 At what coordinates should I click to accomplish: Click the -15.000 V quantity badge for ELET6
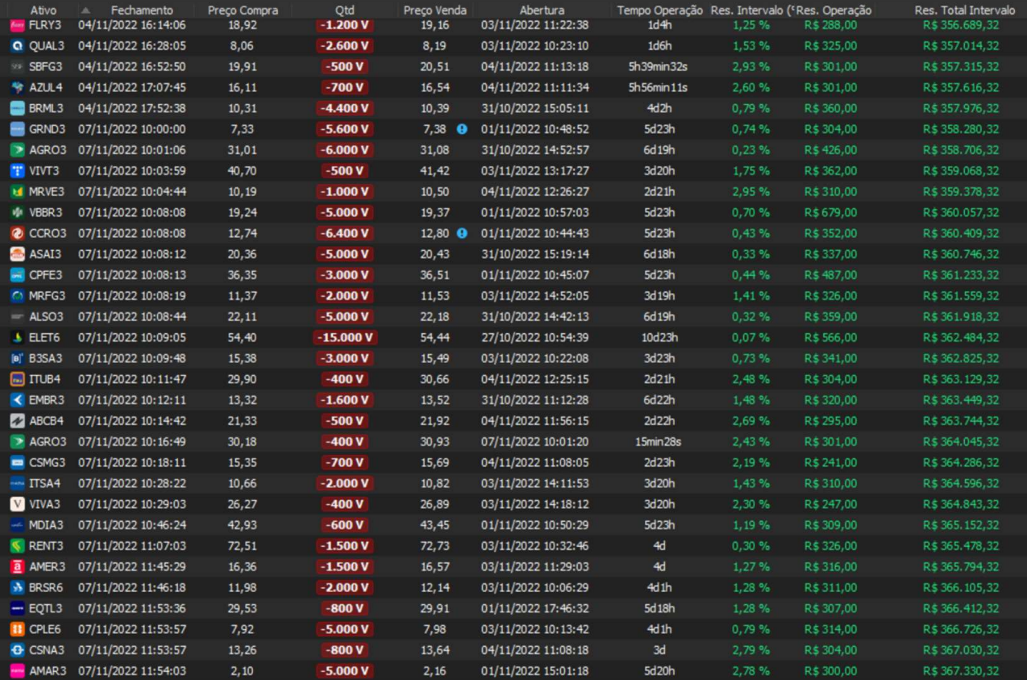pos(345,337)
